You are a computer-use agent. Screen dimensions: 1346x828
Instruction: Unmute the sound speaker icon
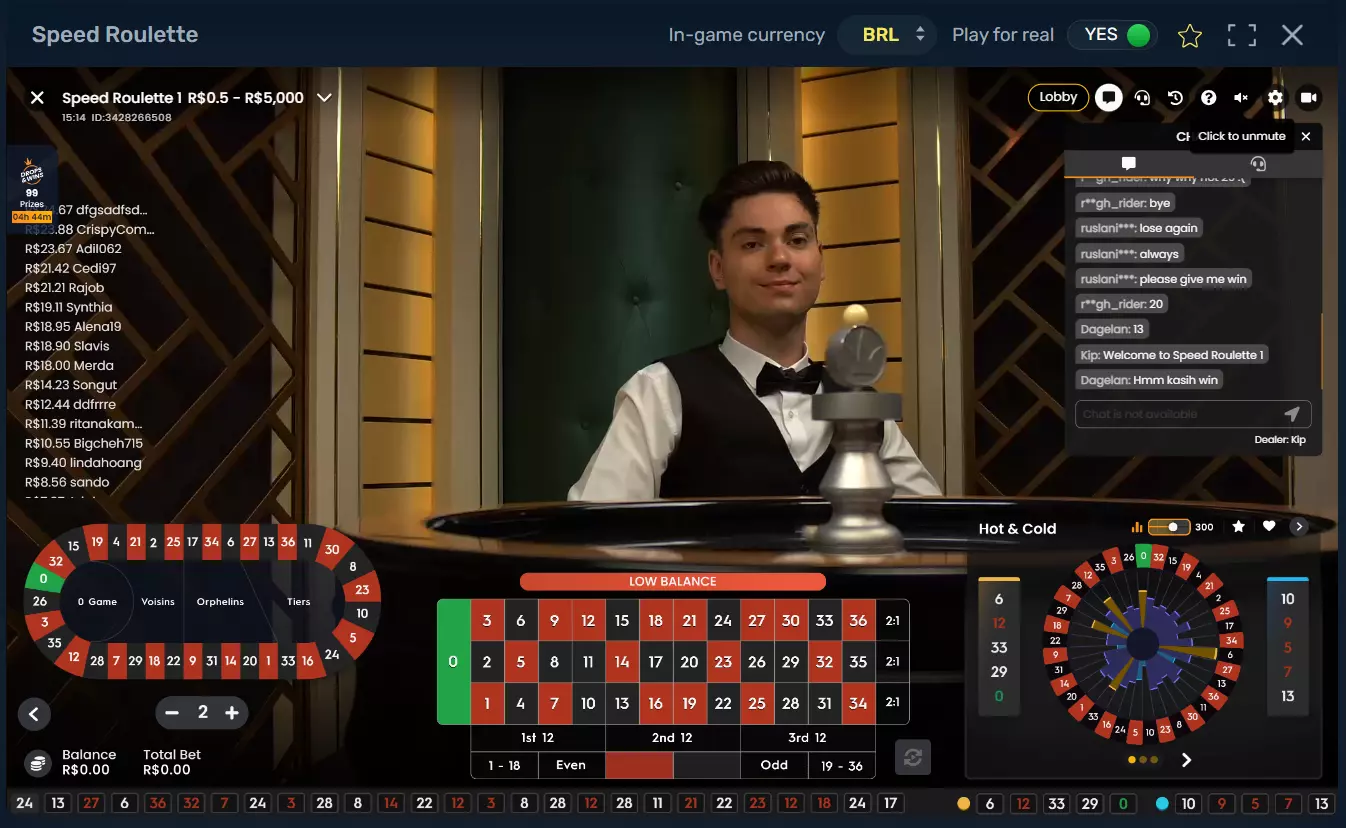click(x=1241, y=98)
